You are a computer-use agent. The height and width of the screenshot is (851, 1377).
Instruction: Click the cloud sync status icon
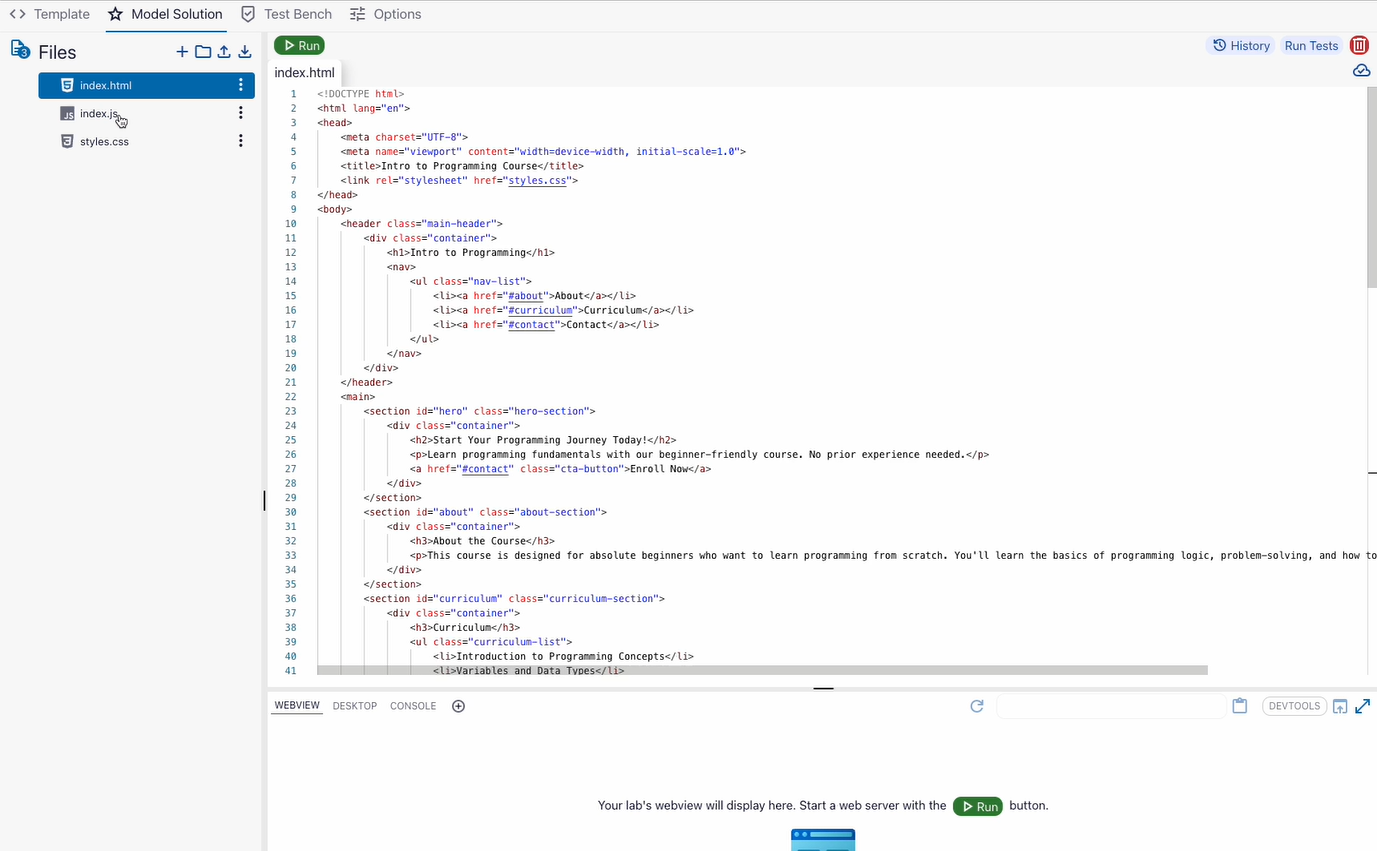tap(1361, 70)
